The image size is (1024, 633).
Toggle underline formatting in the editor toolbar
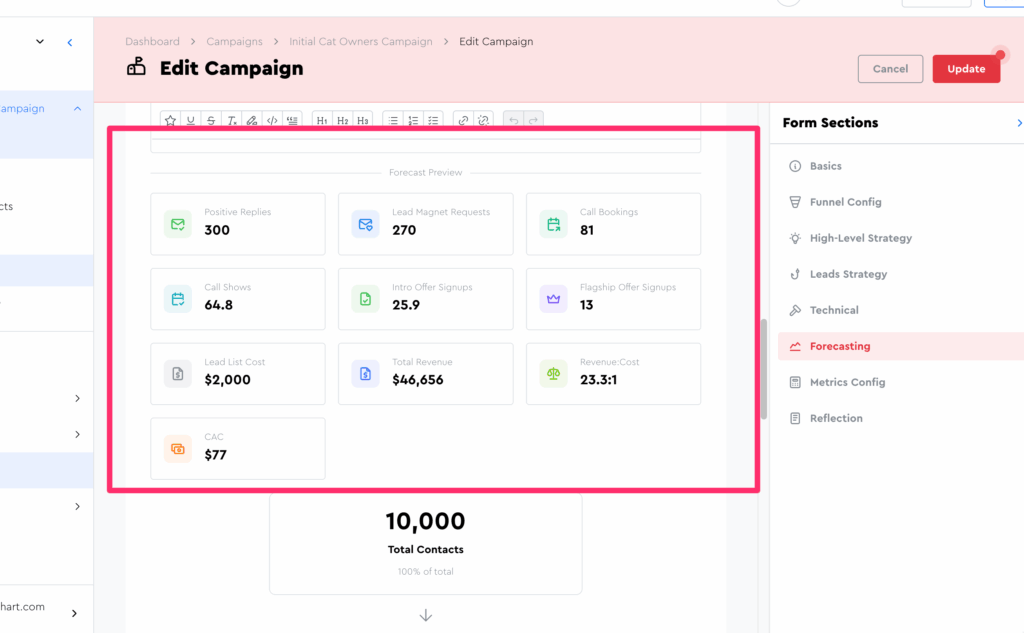pos(190,120)
